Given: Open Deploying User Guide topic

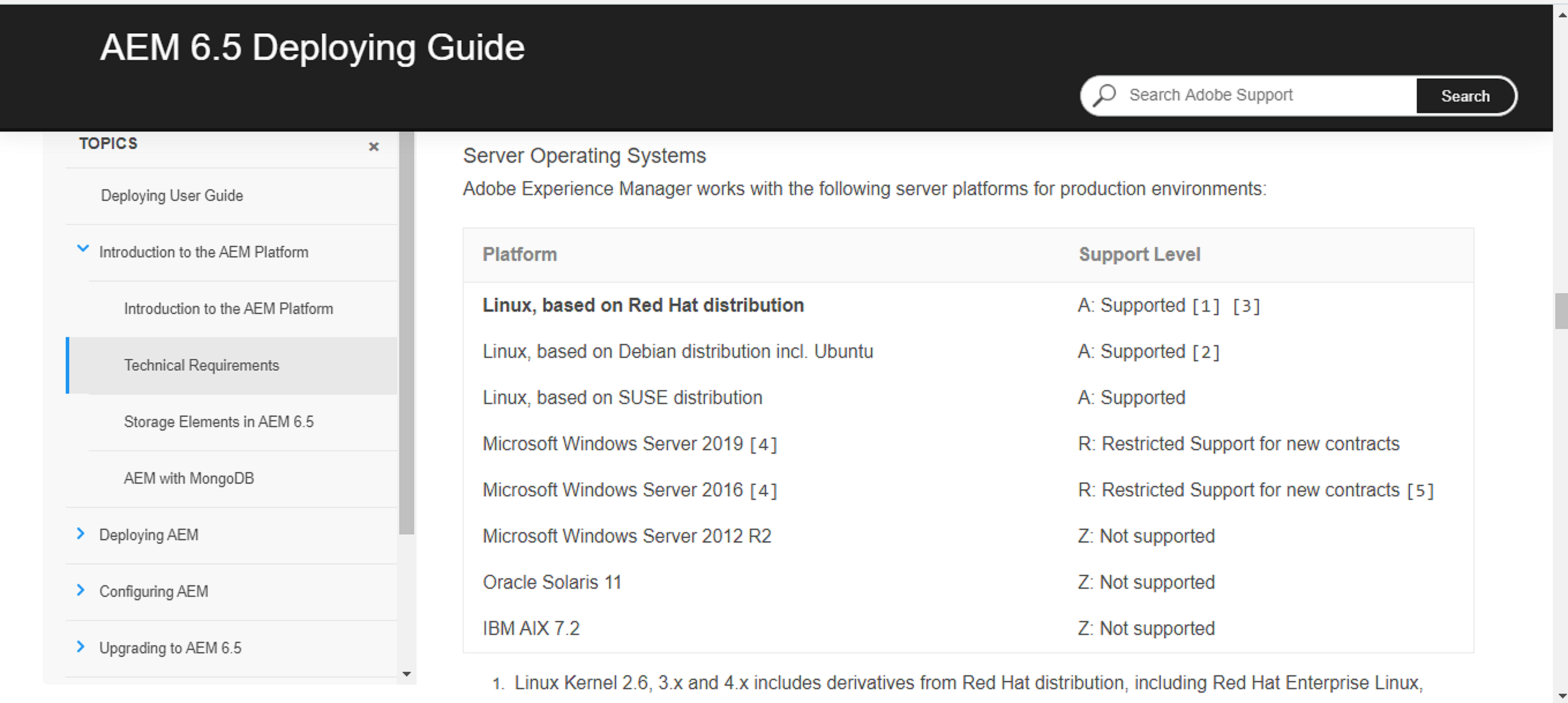Looking at the screenshot, I should tap(172, 196).
